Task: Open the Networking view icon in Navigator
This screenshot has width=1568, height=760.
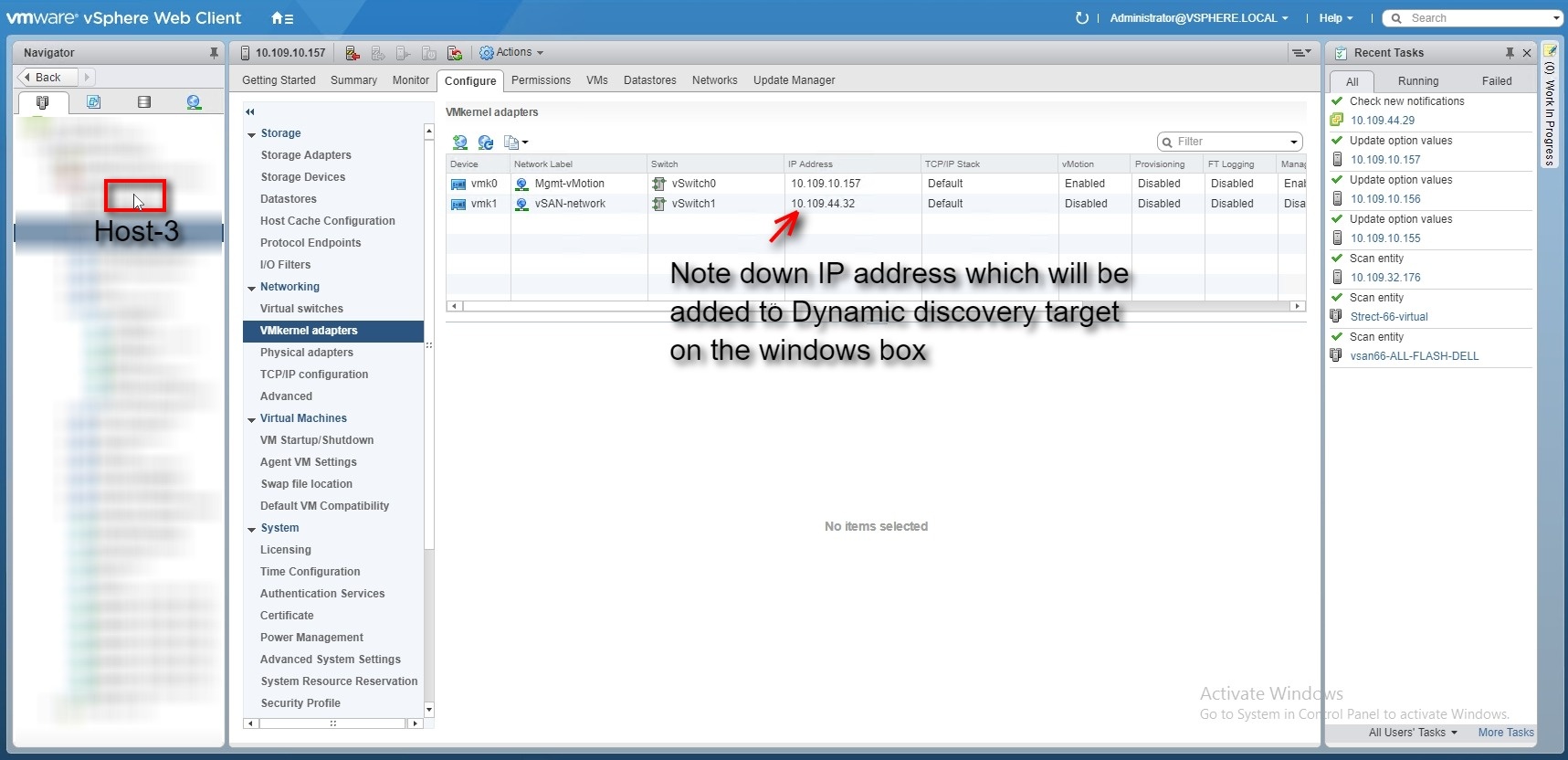Action: tap(194, 102)
